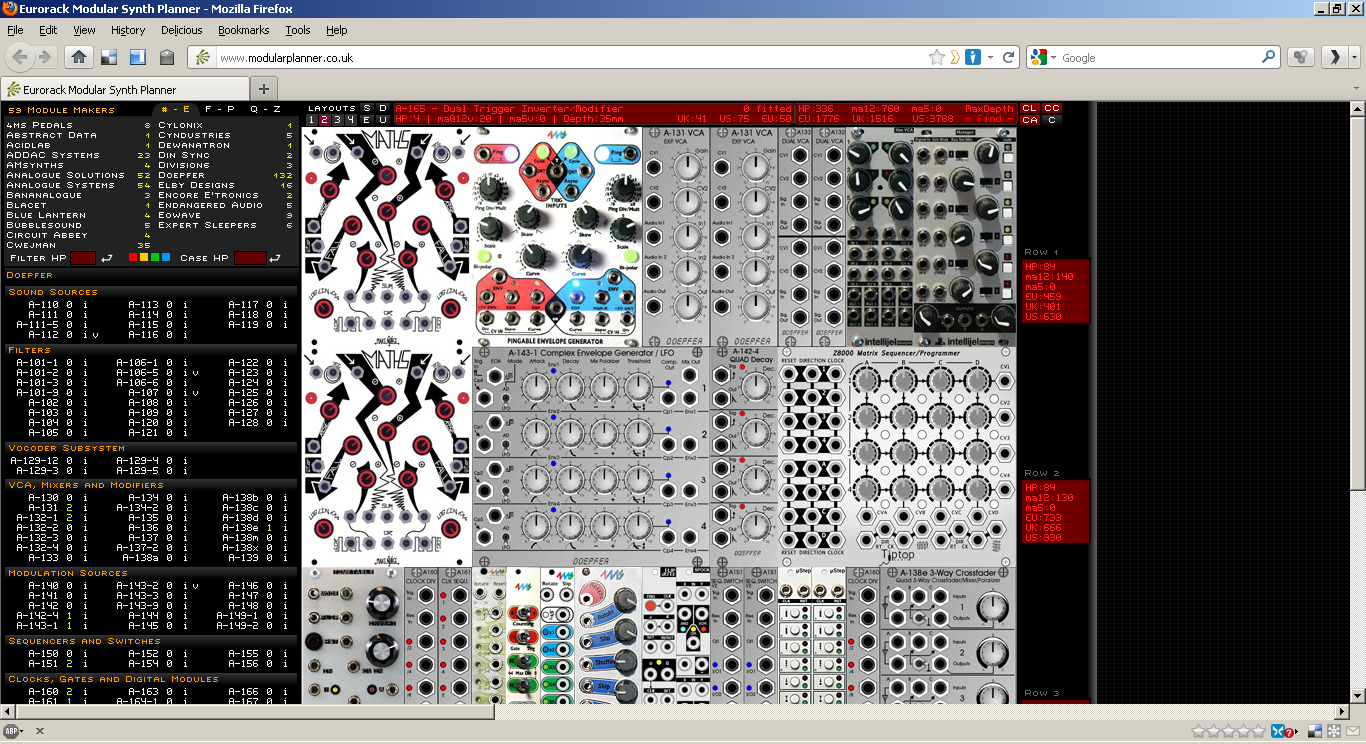1366x744 pixels.
Task: Click into the Filter HP input field
Action: [x=83, y=258]
